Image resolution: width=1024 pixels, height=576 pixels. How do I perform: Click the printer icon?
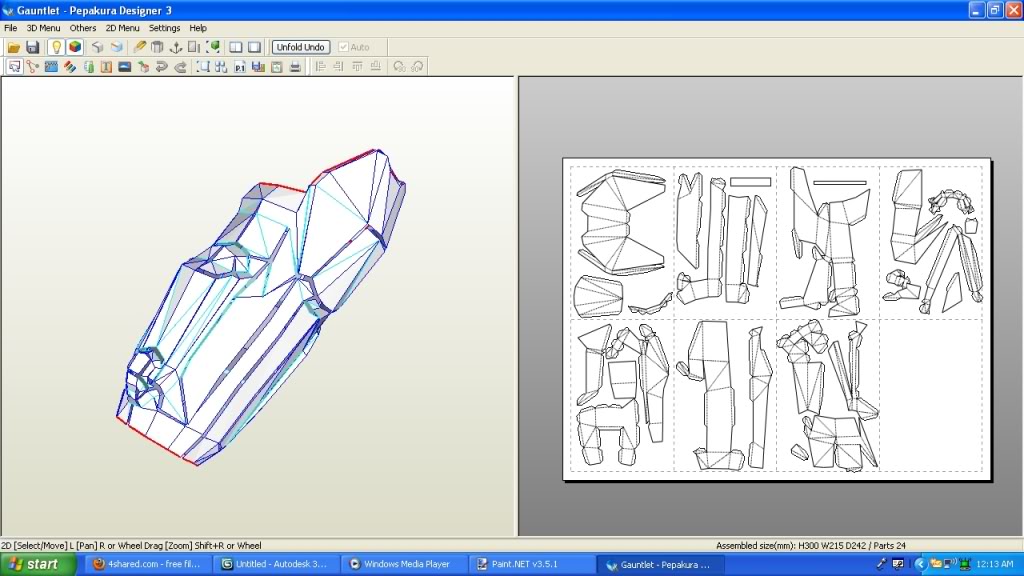point(295,67)
